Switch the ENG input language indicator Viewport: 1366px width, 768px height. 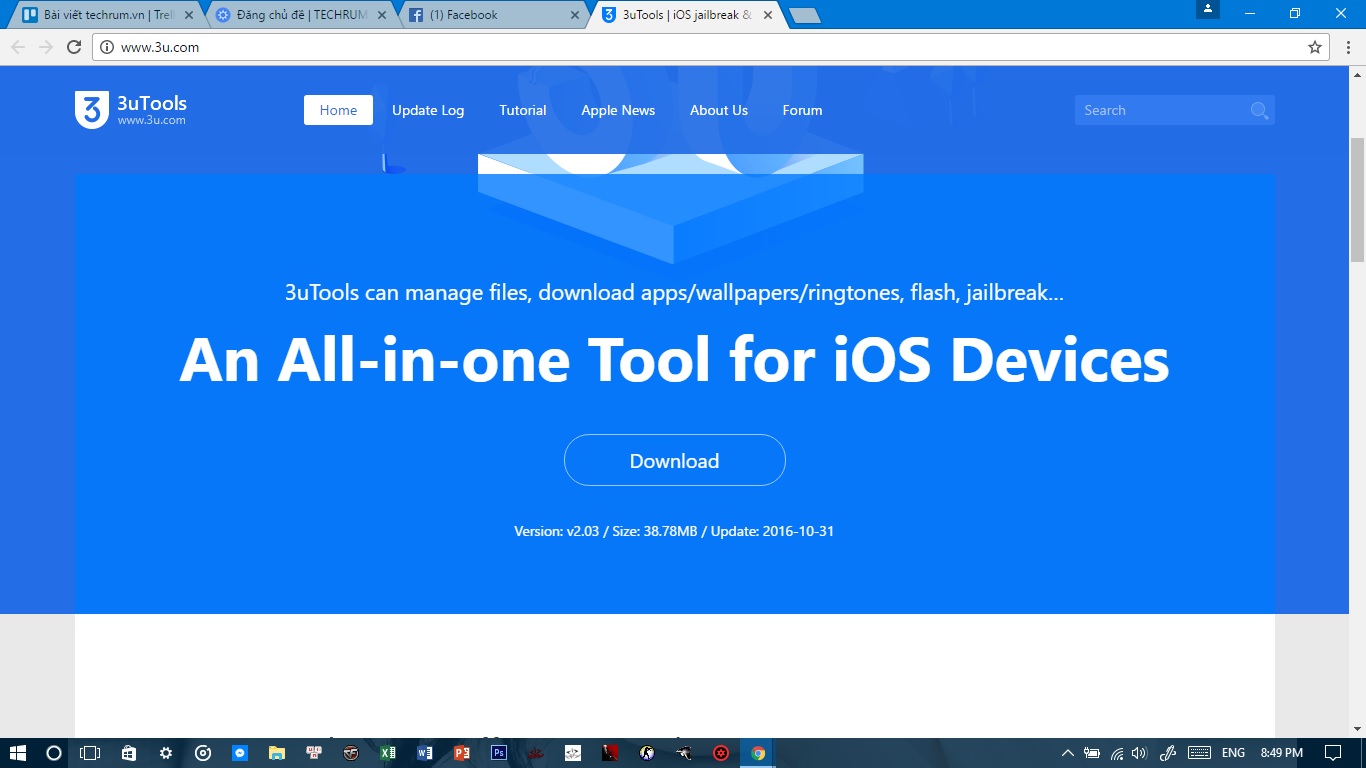(1233, 753)
